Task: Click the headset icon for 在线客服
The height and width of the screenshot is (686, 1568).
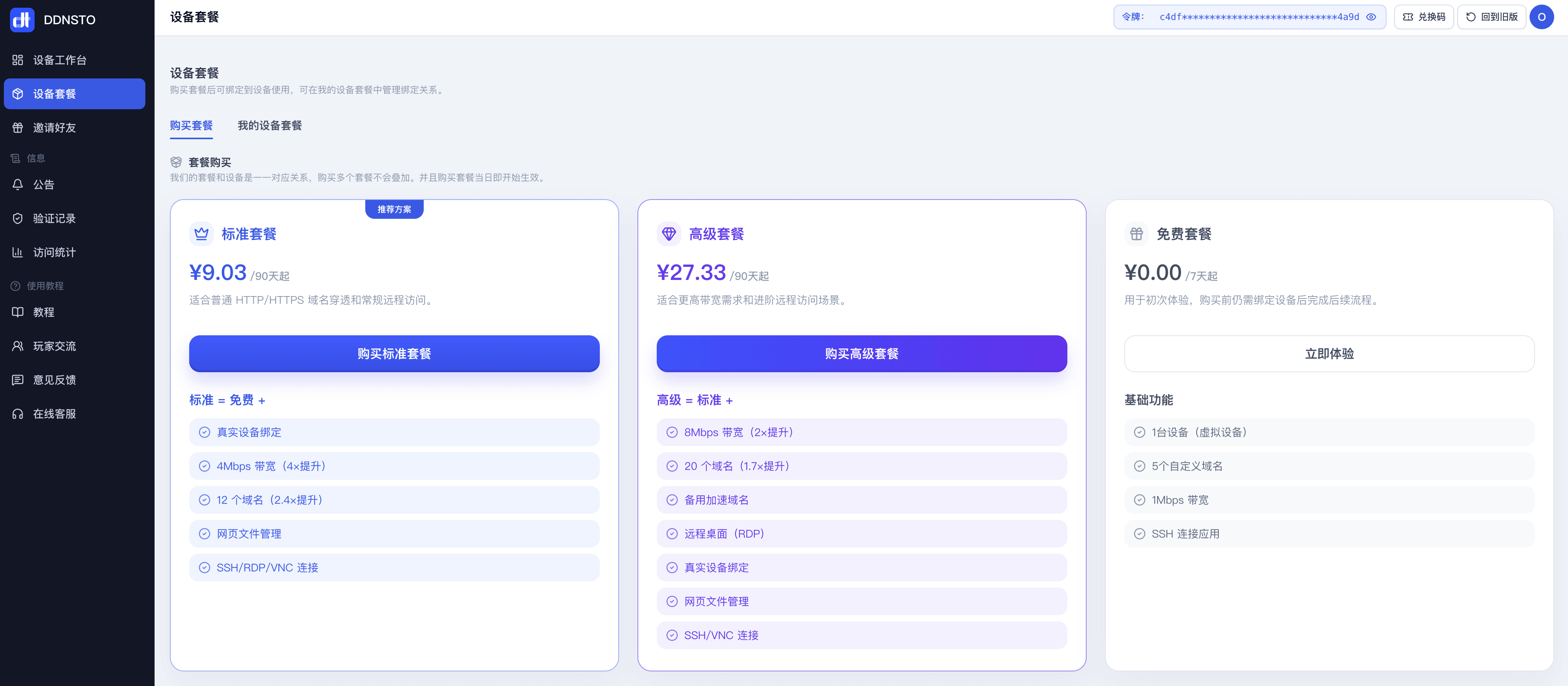Action: (x=18, y=414)
